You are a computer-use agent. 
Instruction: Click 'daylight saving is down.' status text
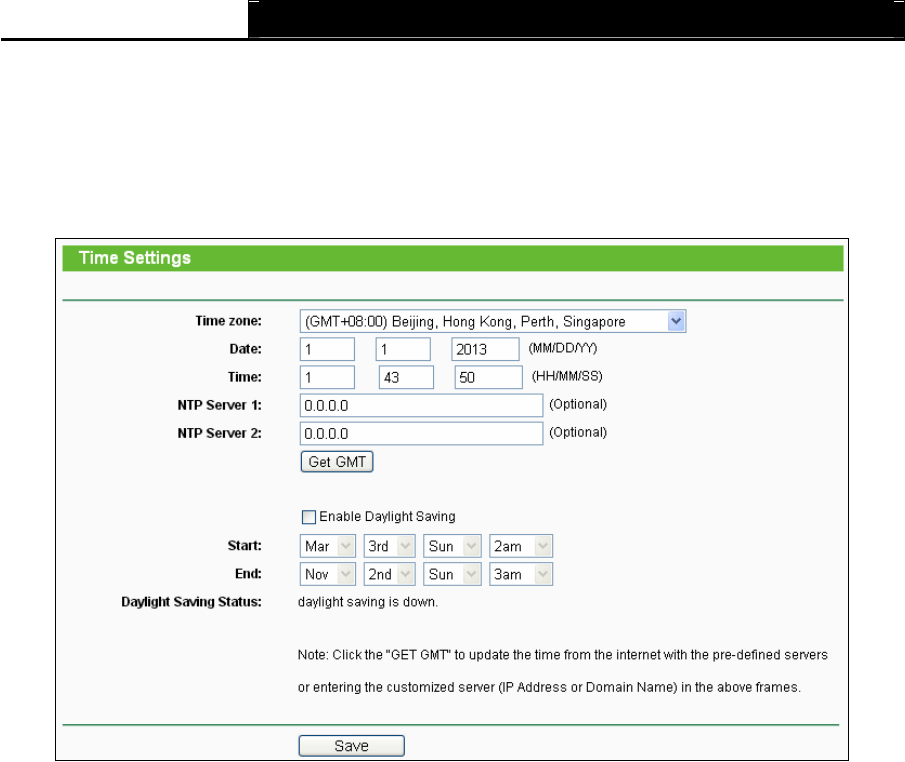tap(368, 602)
